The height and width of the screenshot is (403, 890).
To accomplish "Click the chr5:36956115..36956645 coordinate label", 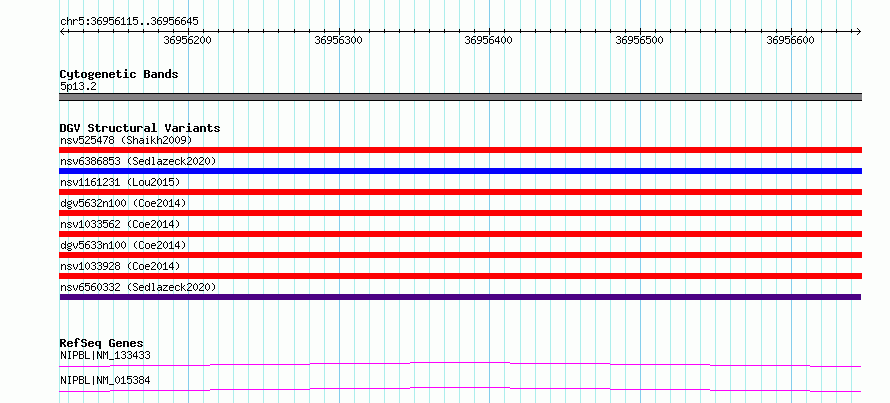I will 129,22.
